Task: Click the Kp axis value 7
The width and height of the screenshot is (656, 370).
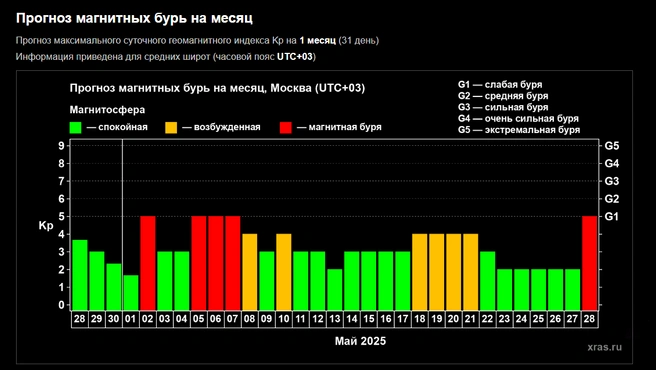Action: click(62, 181)
